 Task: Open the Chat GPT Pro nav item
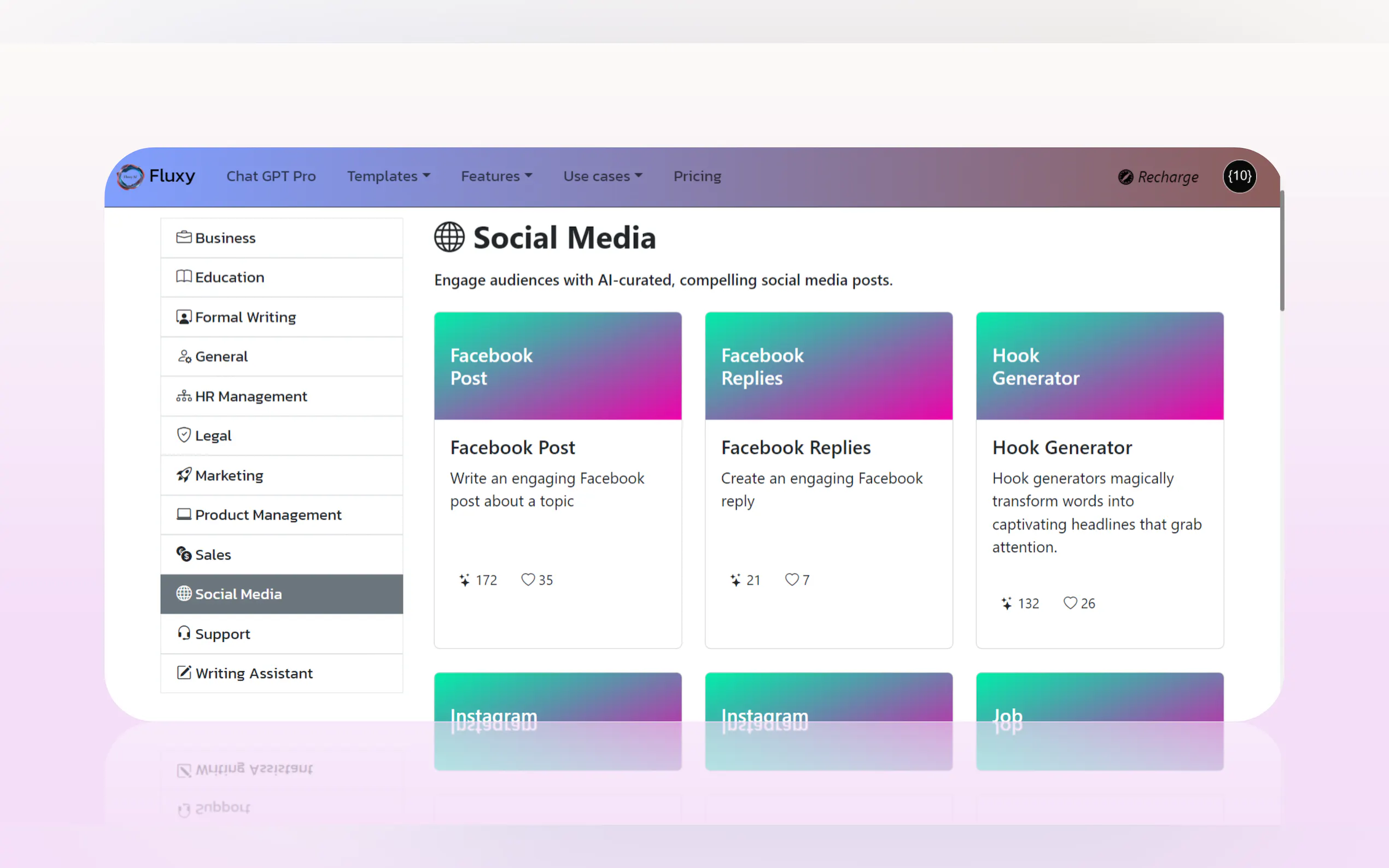[271, 176]
